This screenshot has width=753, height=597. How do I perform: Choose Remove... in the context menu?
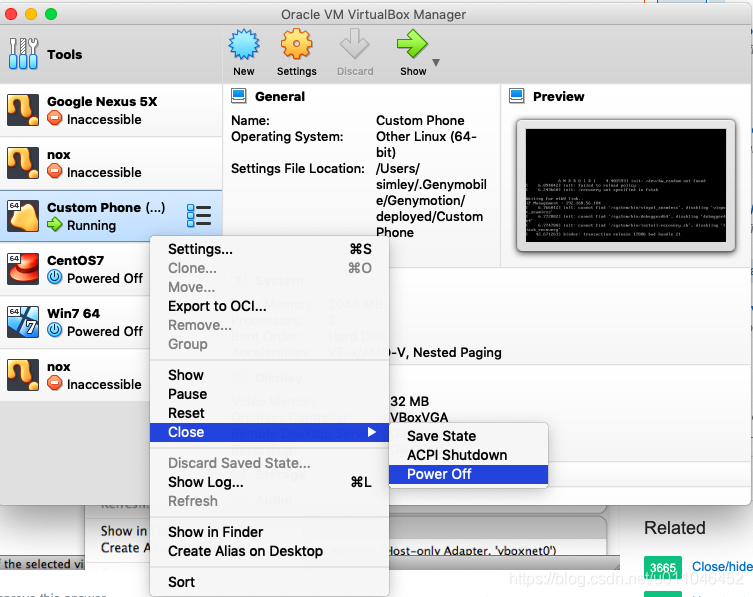click(x=269, y=325)
